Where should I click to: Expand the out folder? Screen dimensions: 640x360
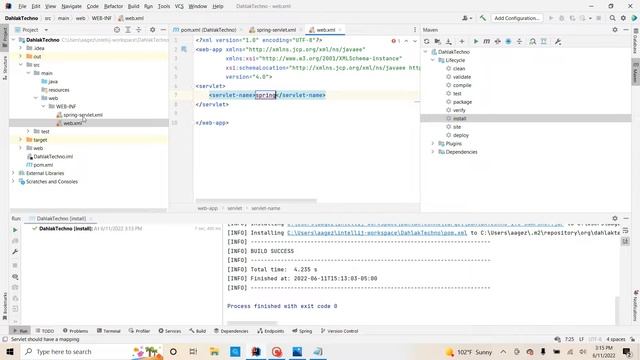(x=20, y=56)
